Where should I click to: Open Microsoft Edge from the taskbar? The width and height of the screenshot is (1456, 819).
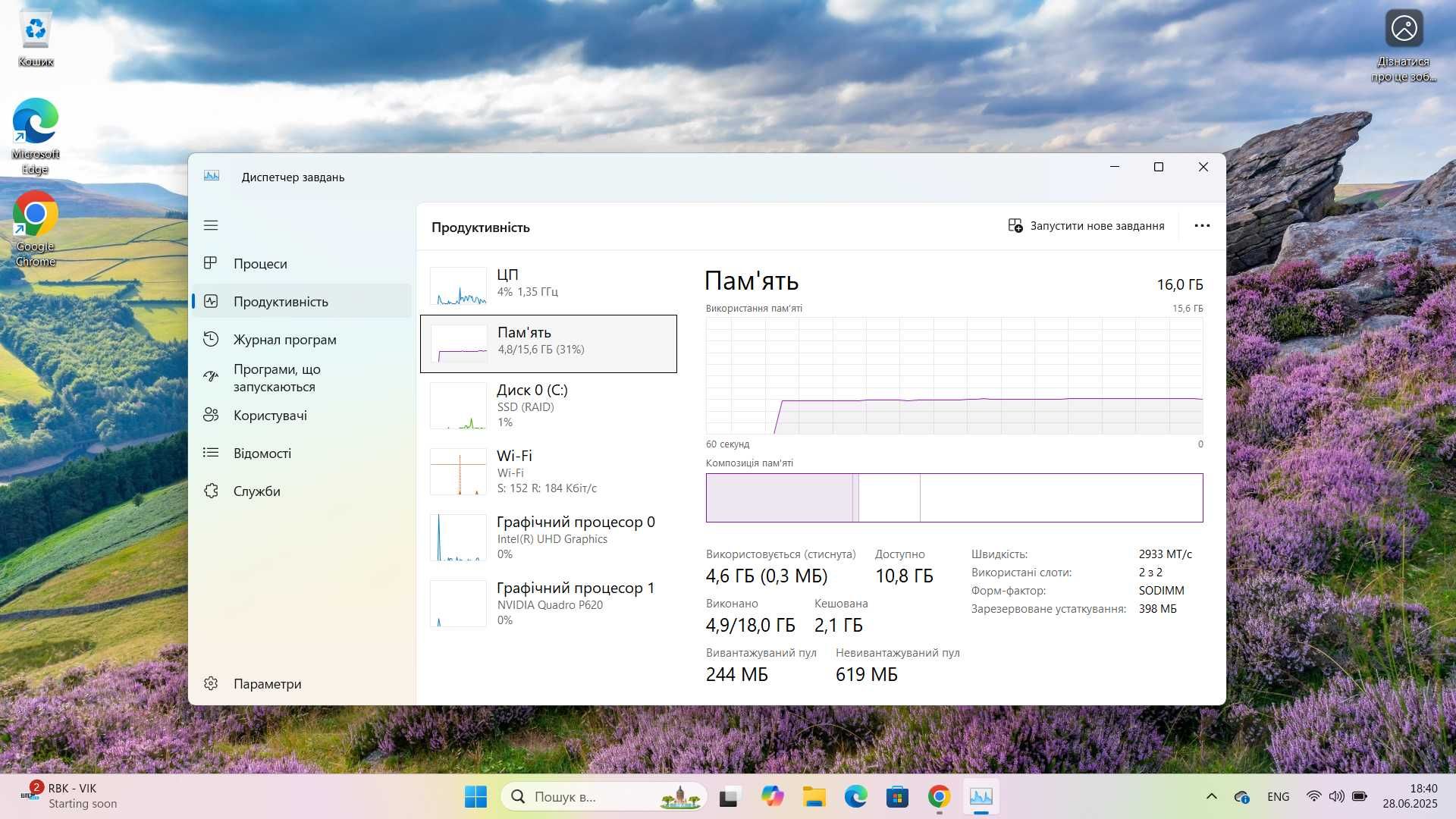pos(855,797)
